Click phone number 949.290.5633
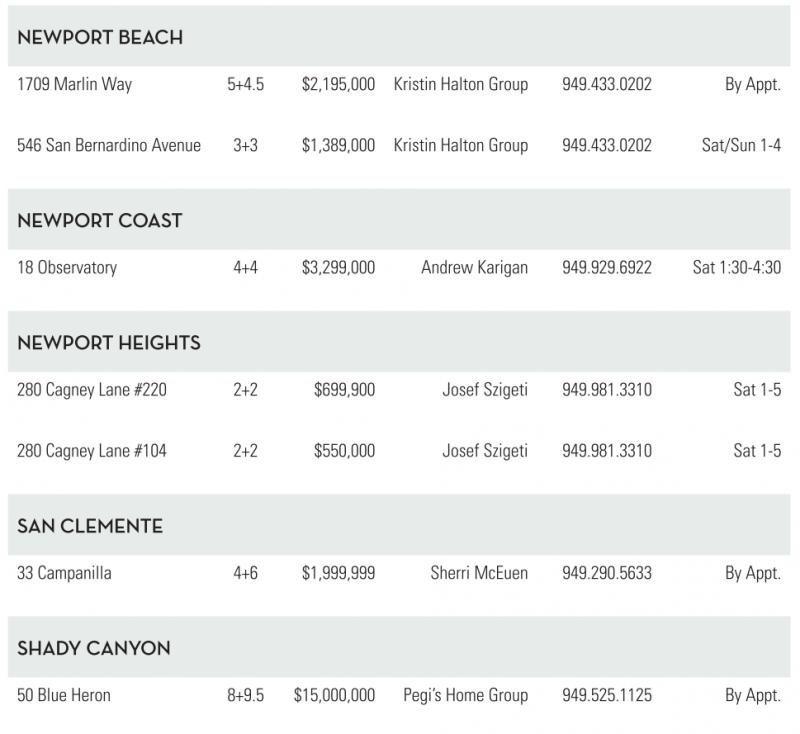800x734 pixels. [x=606, y=574]
